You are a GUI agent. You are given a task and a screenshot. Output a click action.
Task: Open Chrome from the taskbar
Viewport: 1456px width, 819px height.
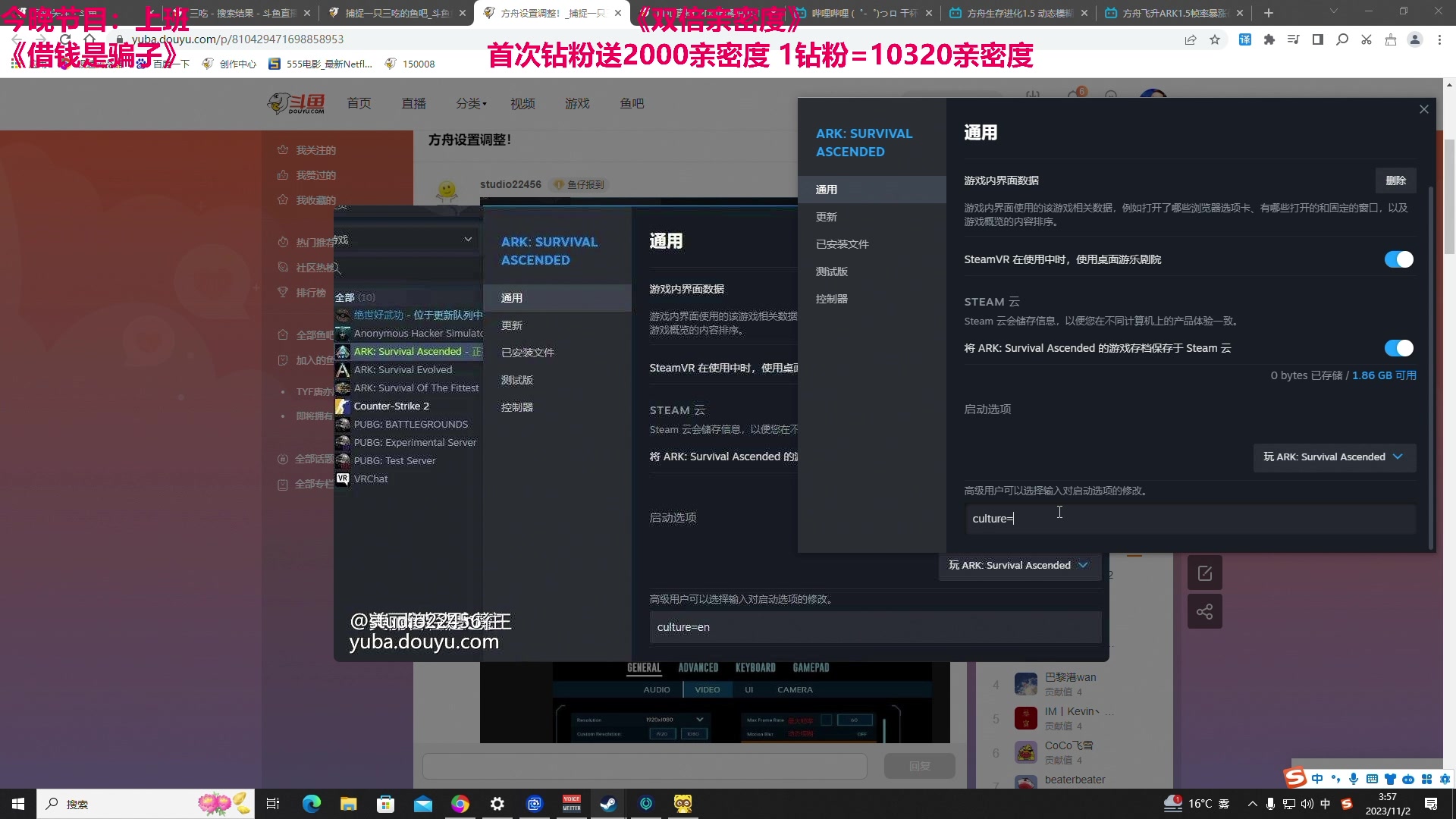pos(460,804)
